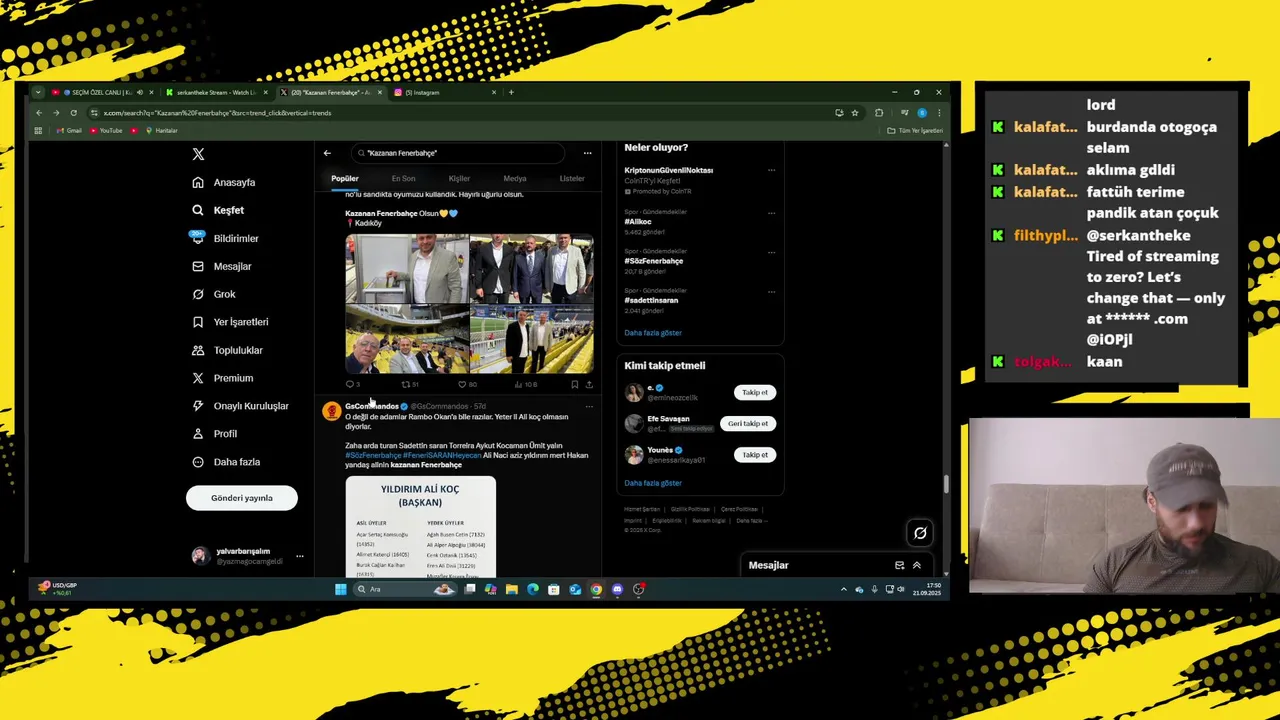This screenshot has height=720, width=1280.
Task: Open options for the #sadettinsaran trend
Action: 771,291
